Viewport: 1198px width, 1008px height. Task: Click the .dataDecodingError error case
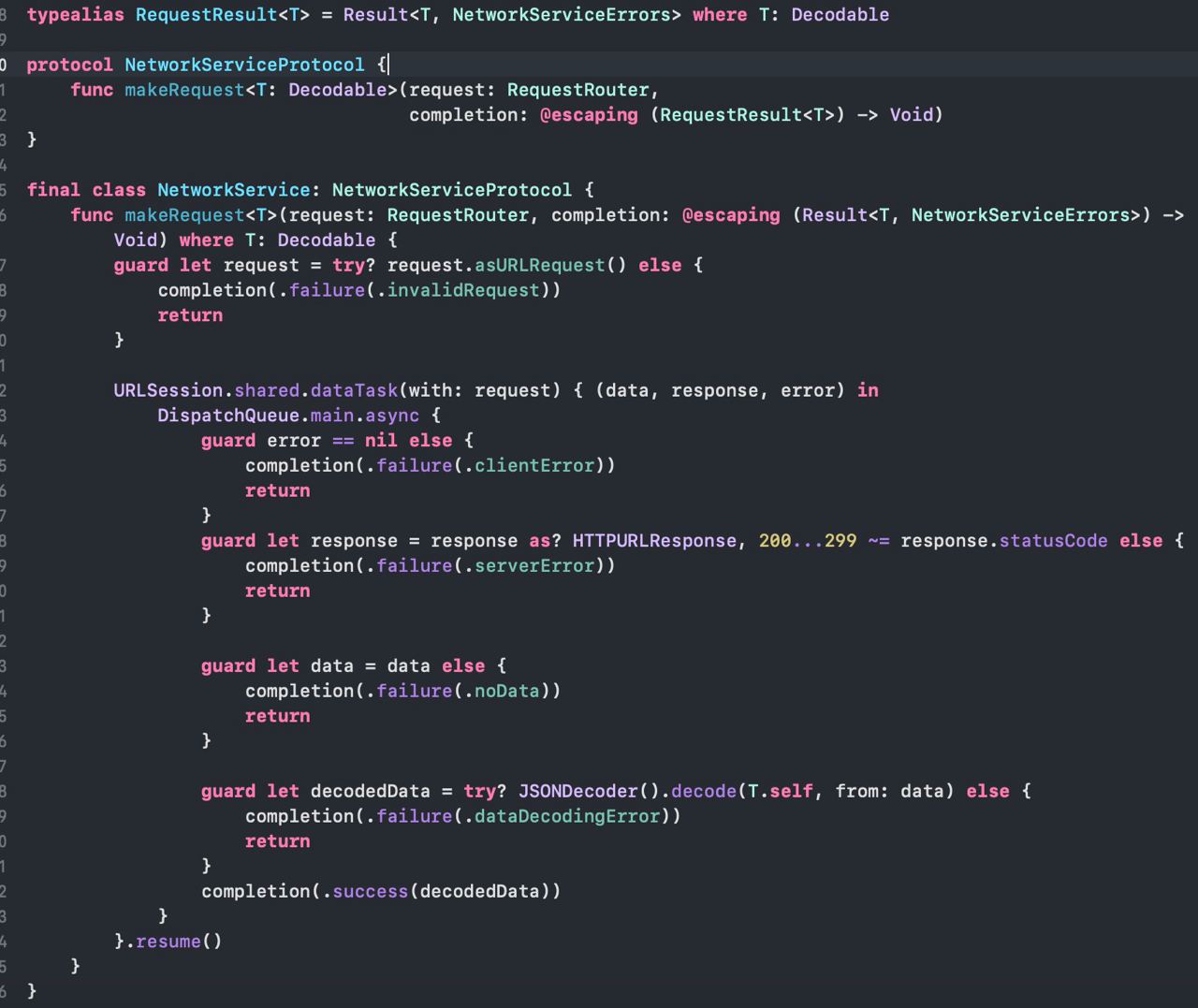[x=562, y=816]
